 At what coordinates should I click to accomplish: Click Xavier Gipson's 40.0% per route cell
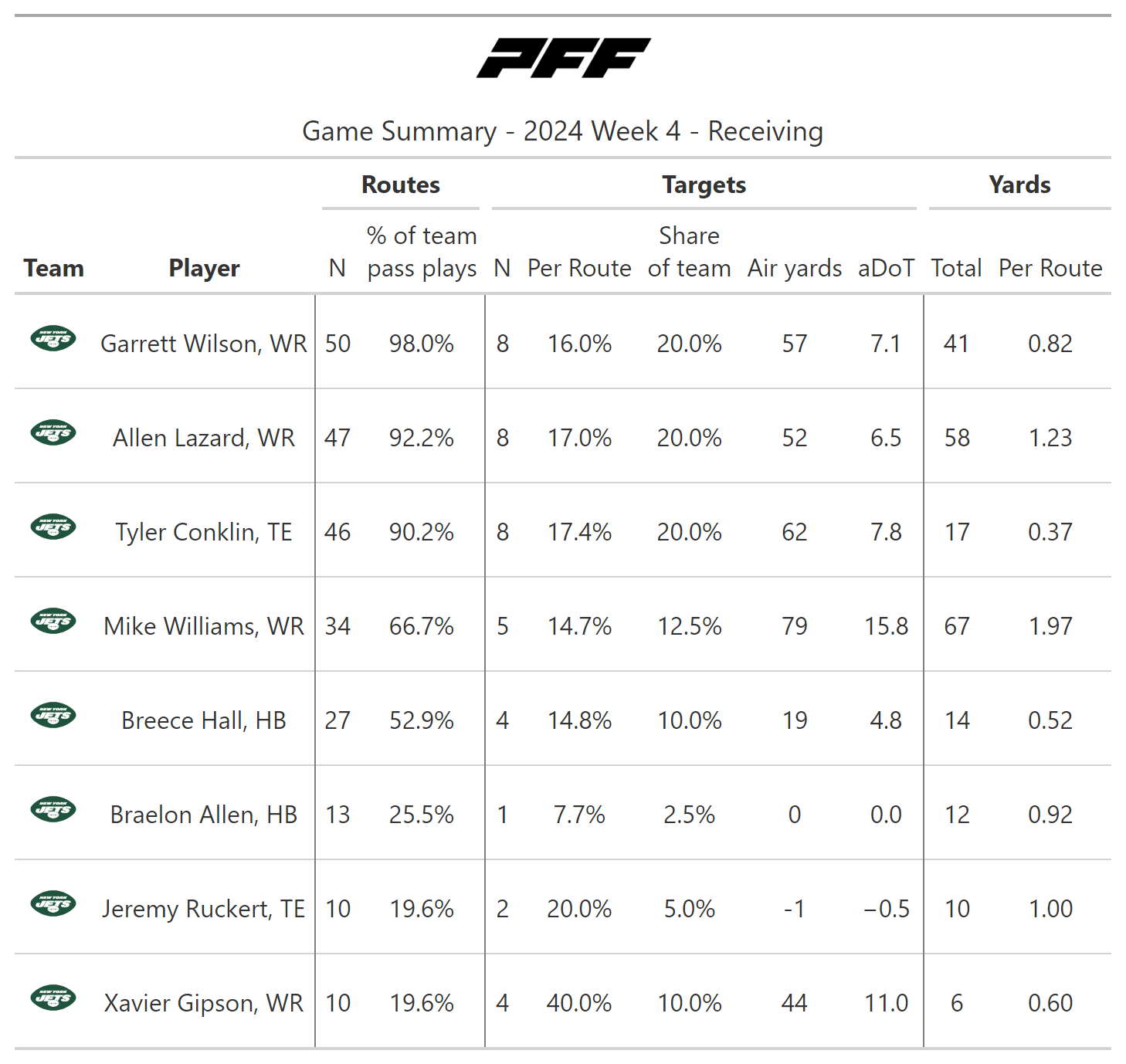pos(579,1003)
